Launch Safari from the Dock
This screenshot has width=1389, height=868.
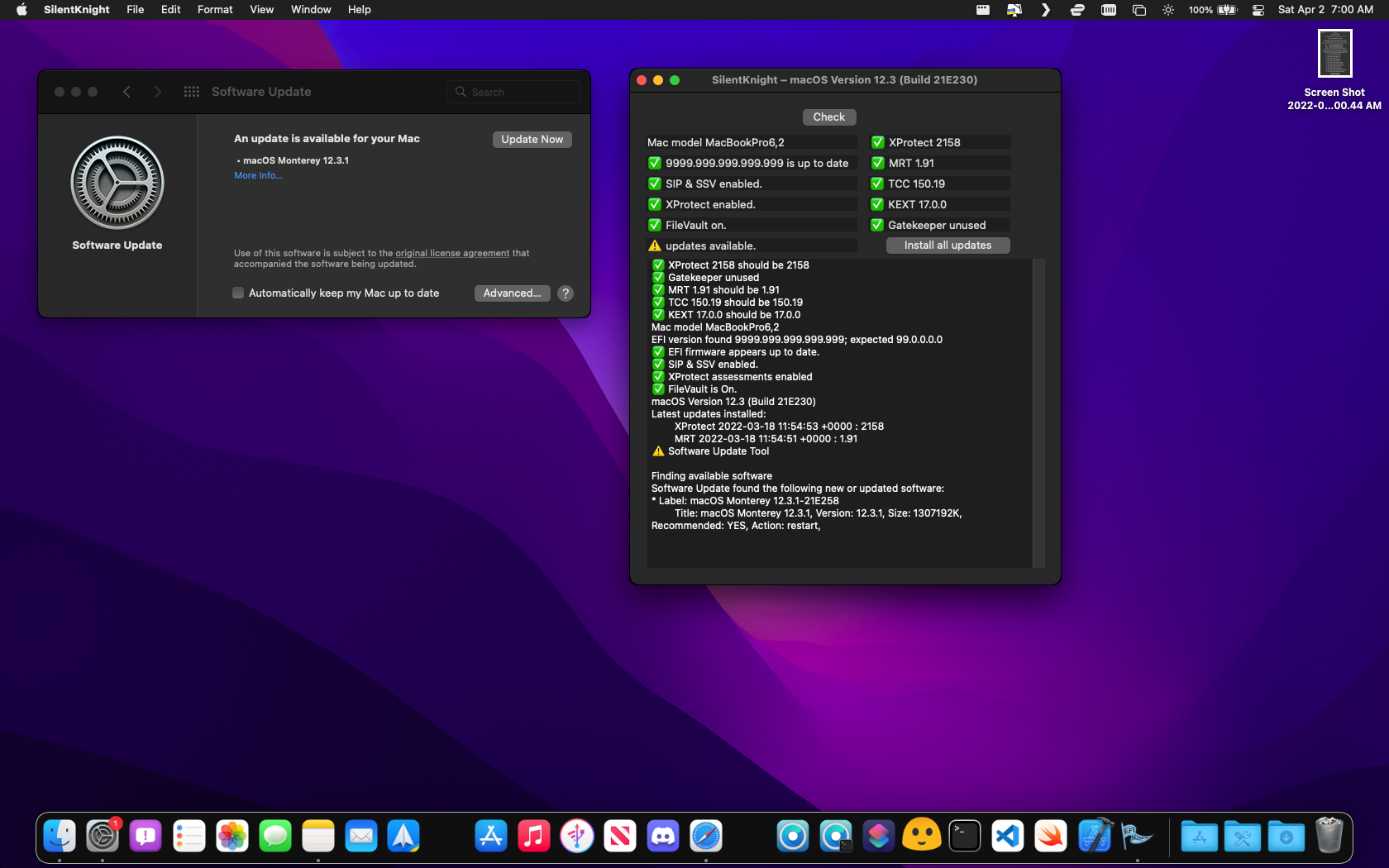(705, 837)
